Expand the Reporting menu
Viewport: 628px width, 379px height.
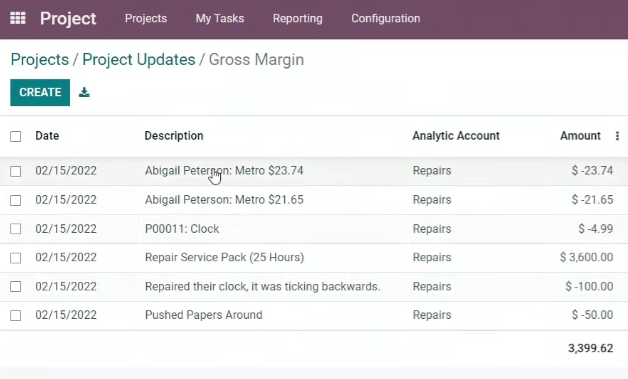(x=298, y=18)
